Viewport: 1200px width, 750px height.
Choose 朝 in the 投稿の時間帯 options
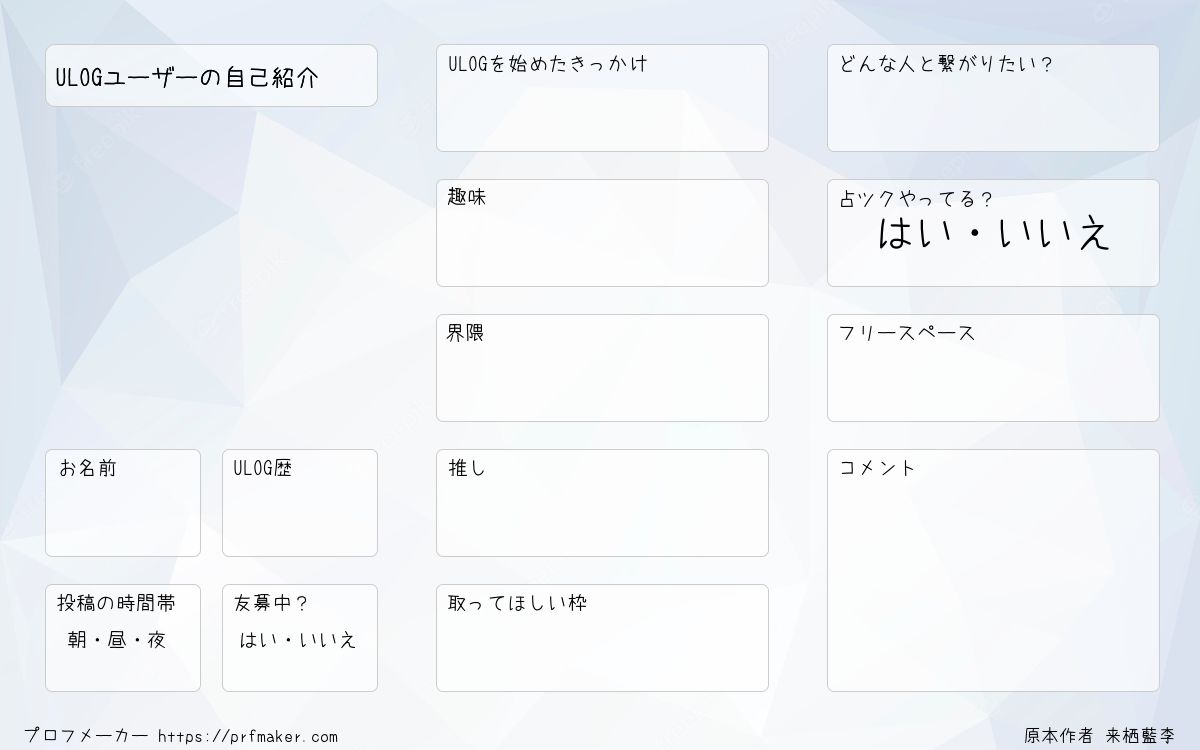pyautogui.click(x=77, y=641)
